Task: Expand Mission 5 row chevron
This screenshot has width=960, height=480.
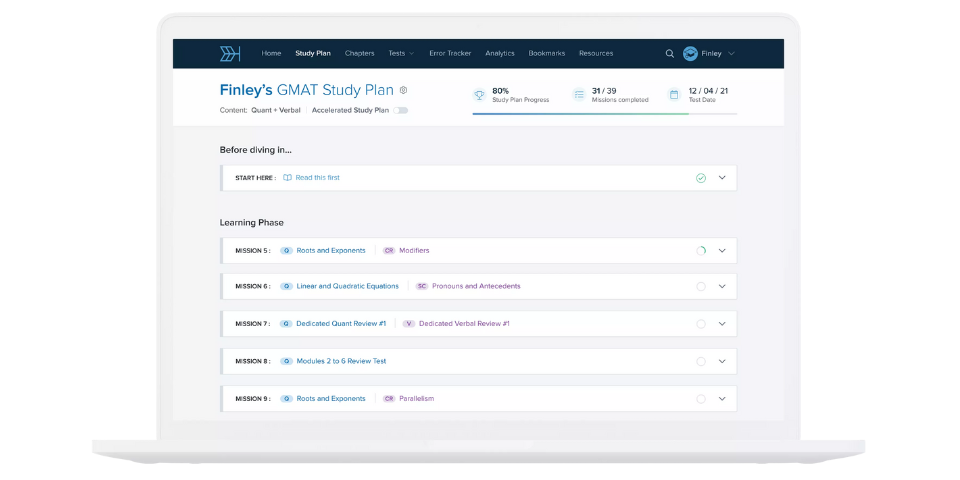Action: (x=722, y=250)
